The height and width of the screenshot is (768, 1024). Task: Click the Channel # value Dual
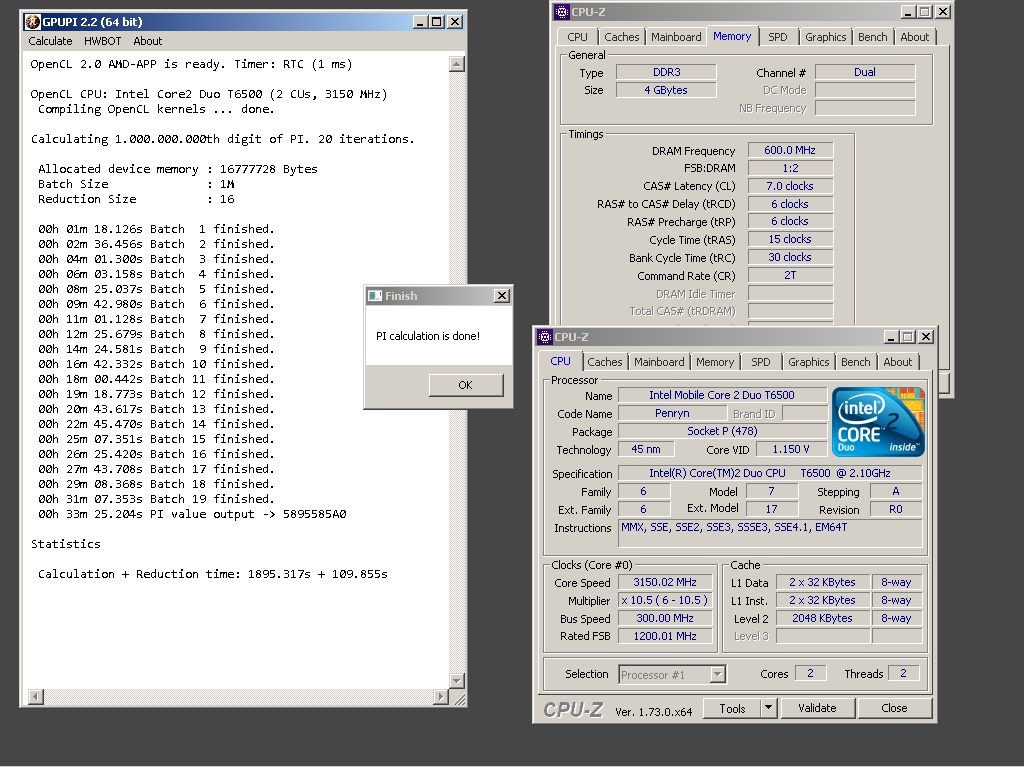pos(865,72)
